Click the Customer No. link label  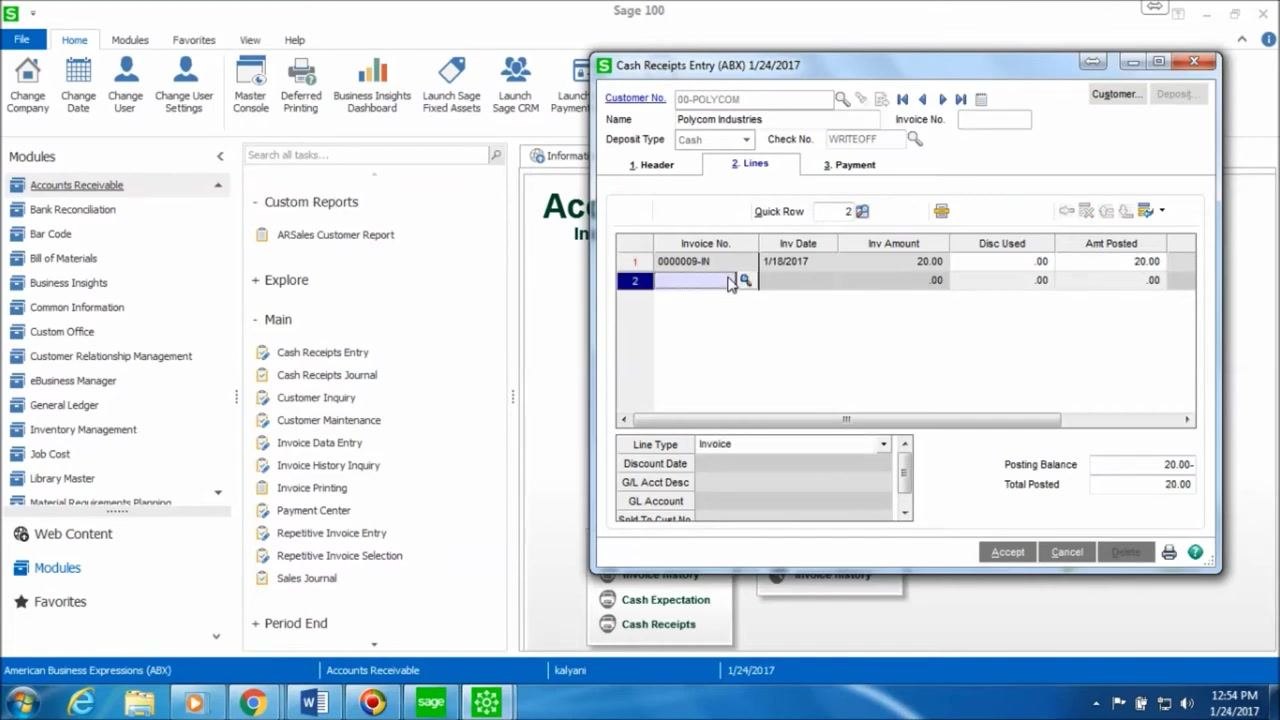click(635, 98)
